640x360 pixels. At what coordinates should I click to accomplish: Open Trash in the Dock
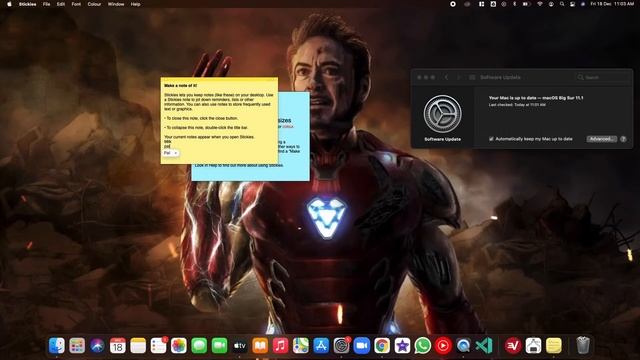tap(583, 346)
